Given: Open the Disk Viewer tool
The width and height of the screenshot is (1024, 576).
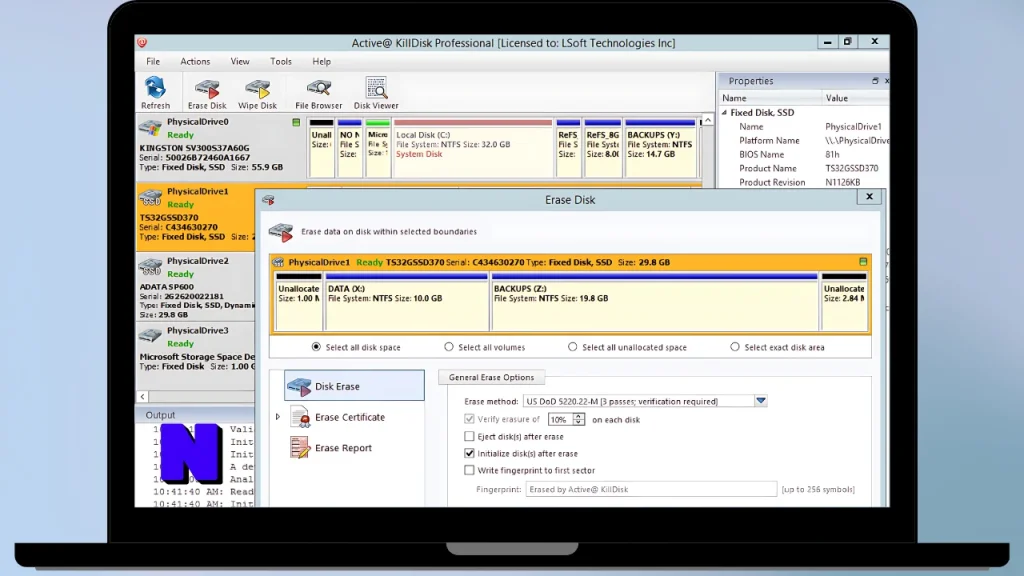Looking at the screenshot, I should 376,93.
